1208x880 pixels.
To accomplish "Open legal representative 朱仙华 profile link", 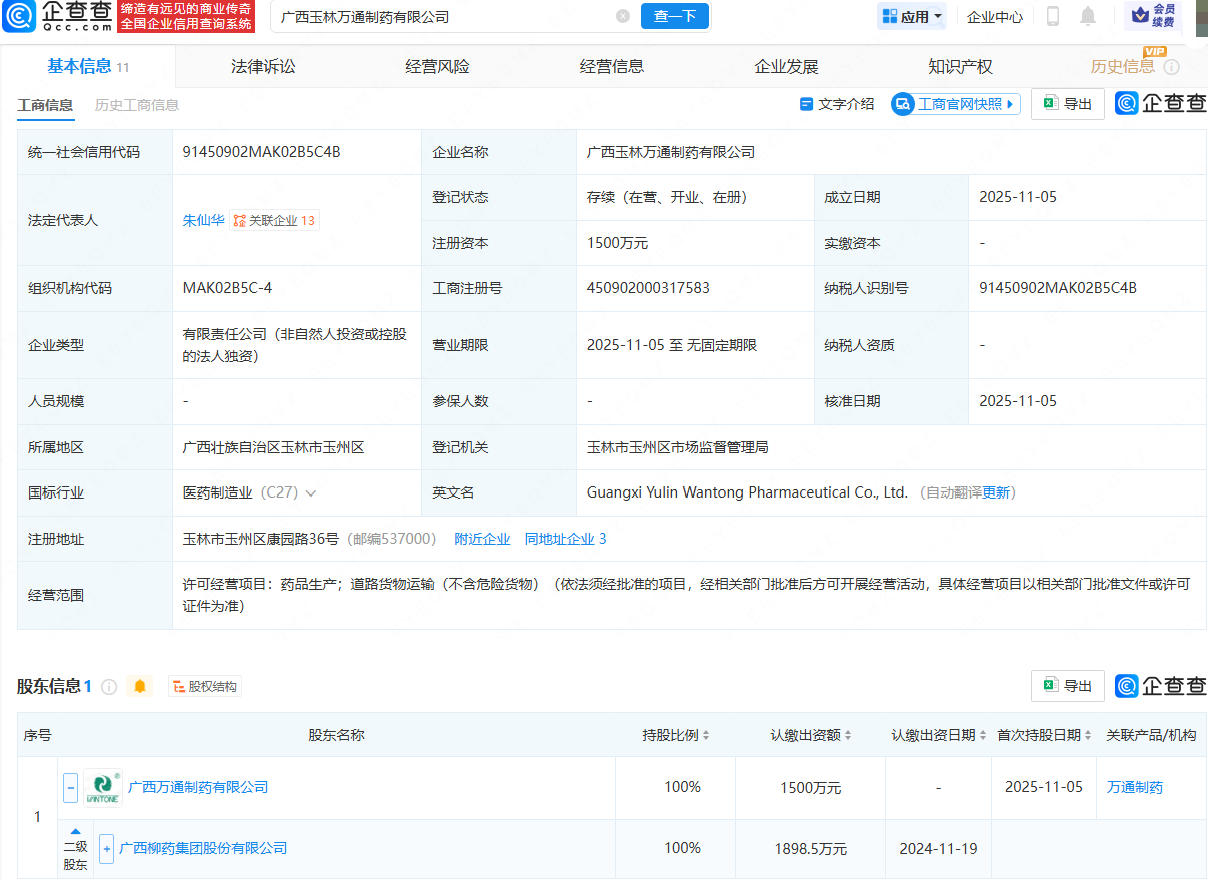I will click(203, 221).
